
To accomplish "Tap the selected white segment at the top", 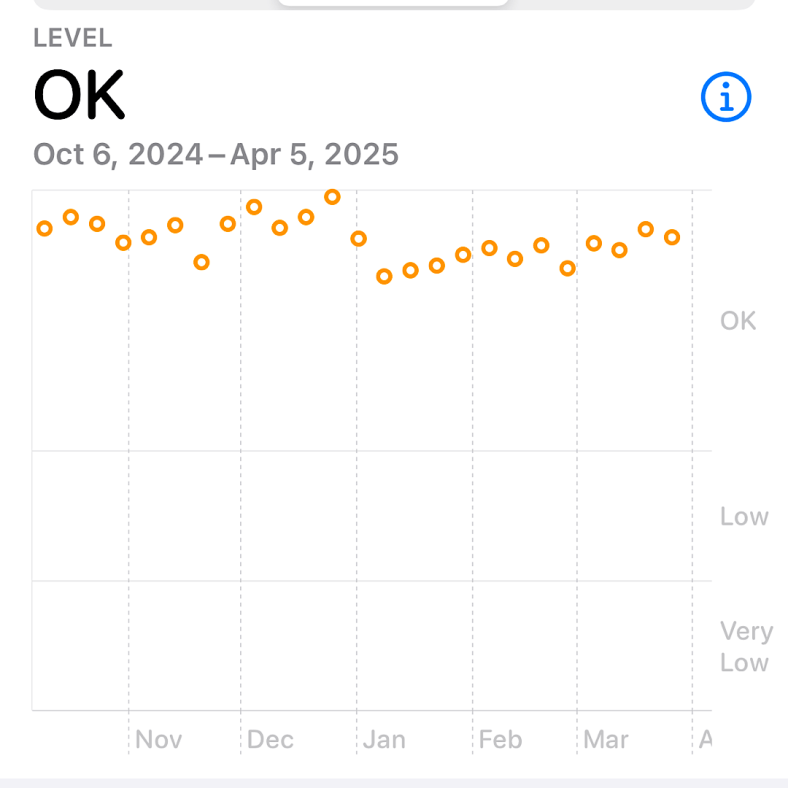I will [x=392, y=3].
